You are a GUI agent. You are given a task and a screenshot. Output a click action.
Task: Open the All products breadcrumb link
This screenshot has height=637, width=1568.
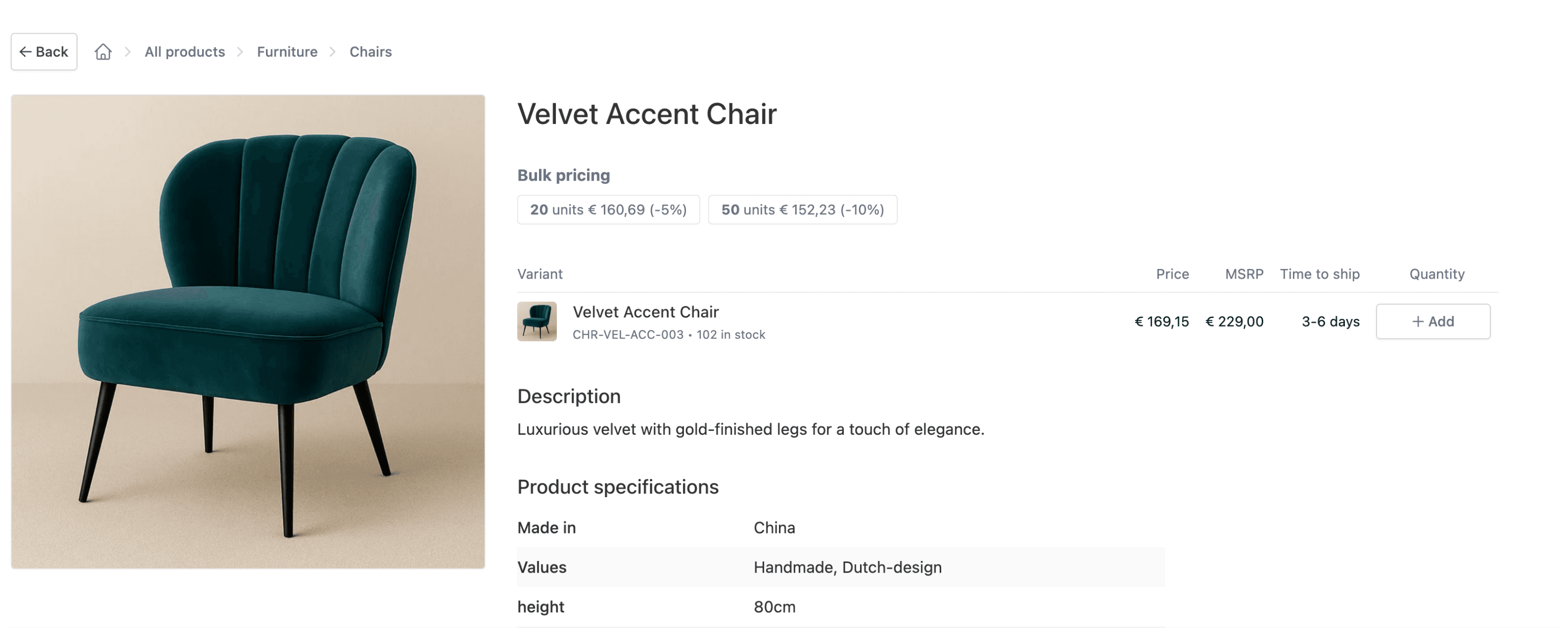point(184,52)
